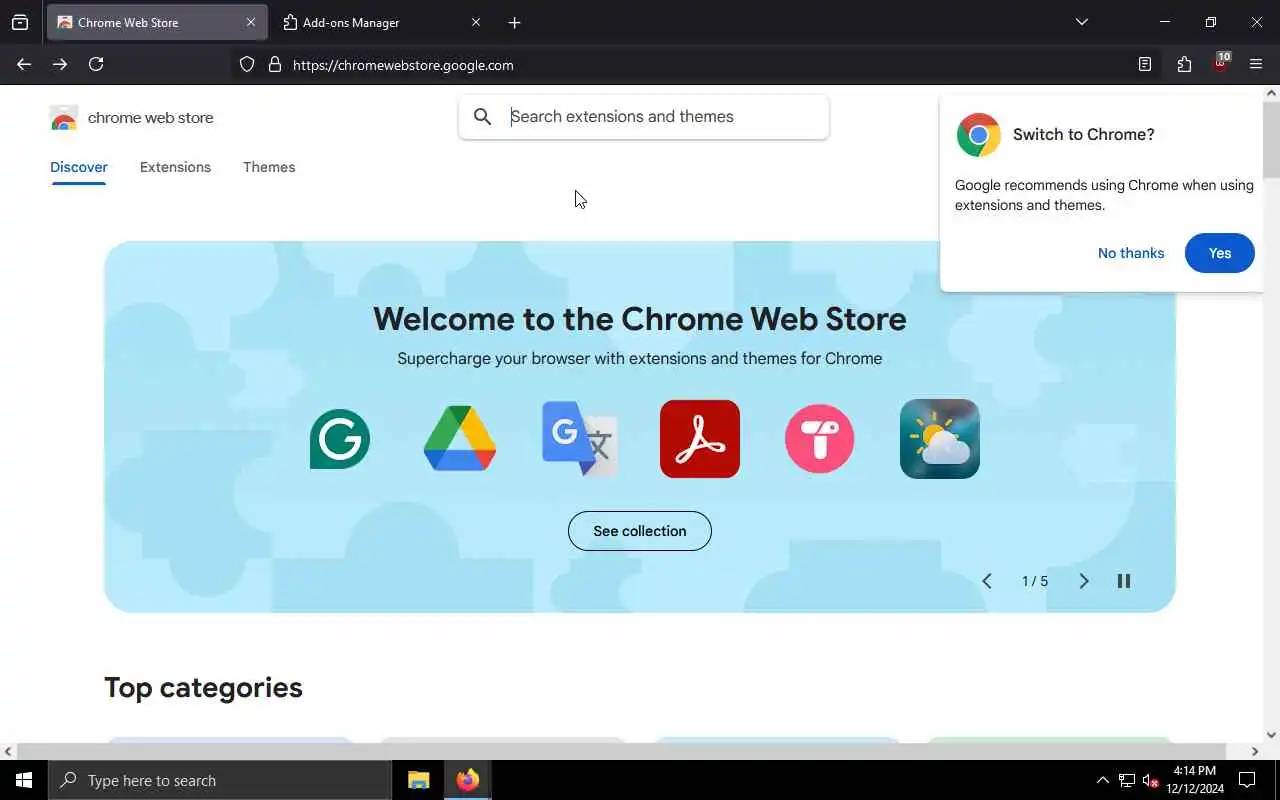Close the Add-ons Manager tab

point(476,22)
